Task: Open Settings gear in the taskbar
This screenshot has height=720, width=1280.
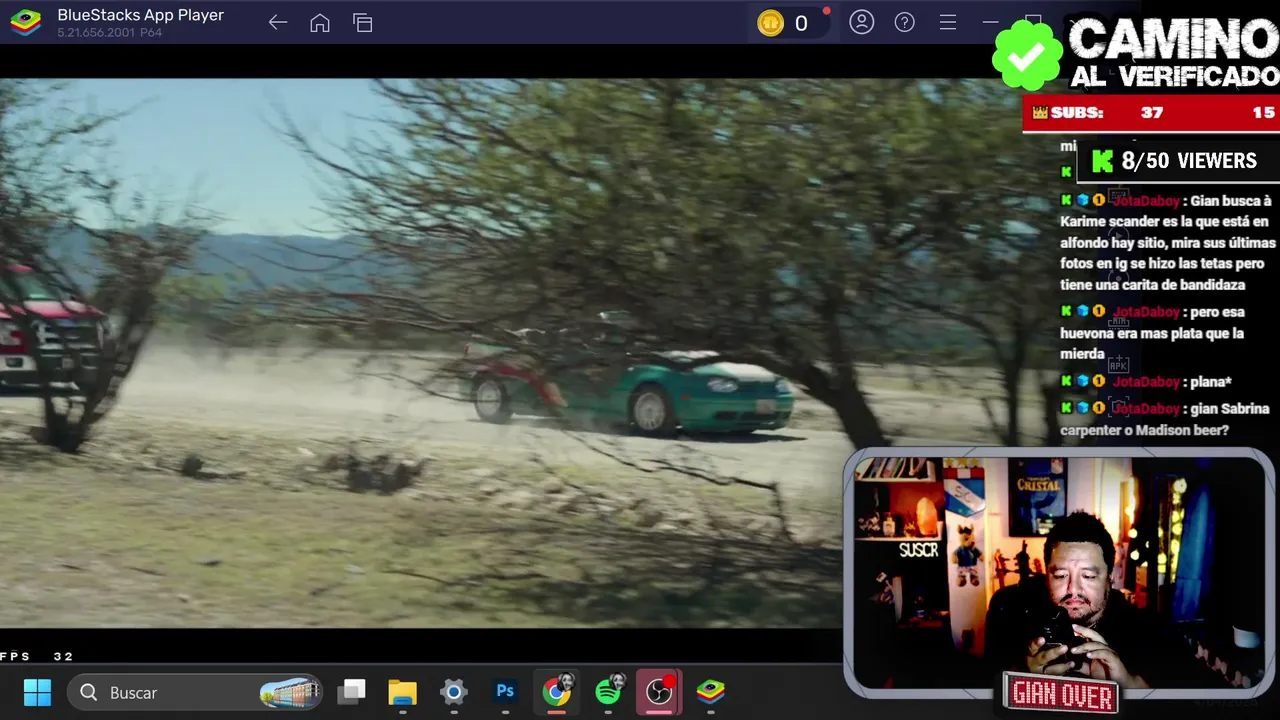Action: [x=453, y=692]
